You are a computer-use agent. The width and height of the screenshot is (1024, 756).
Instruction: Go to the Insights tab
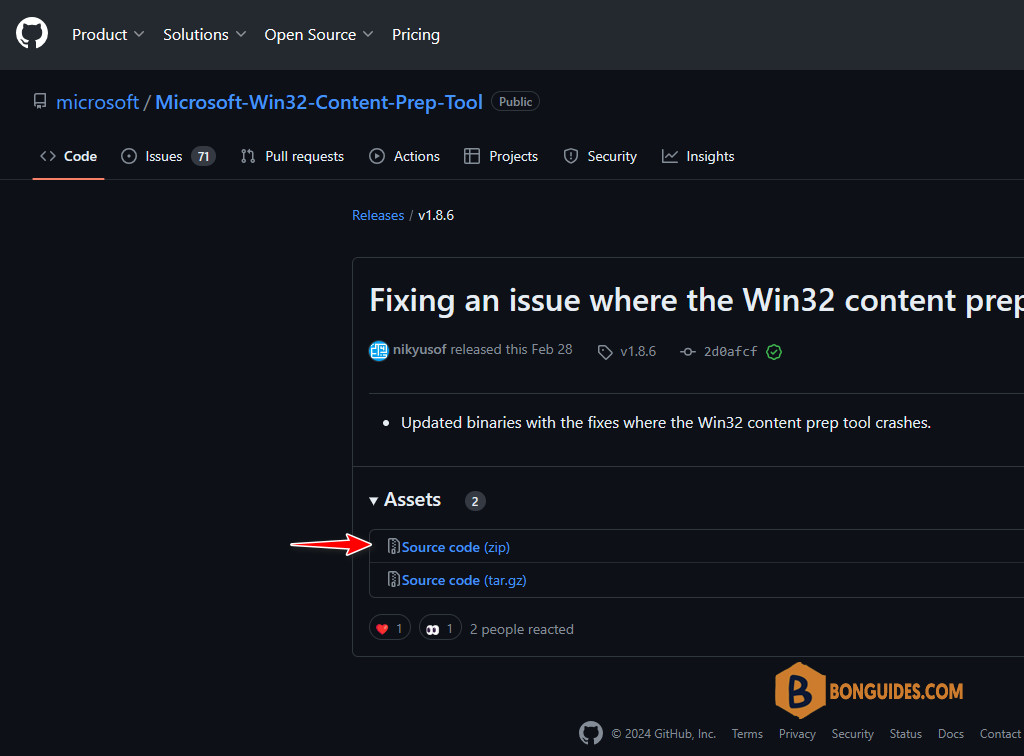pyautogui.click(x=697, y=157)
